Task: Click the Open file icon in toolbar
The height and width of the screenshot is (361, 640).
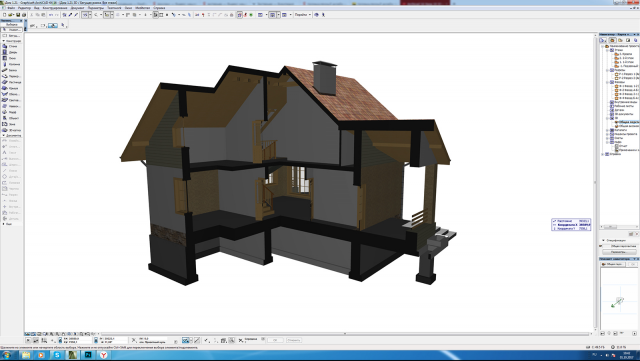Action: pyautogui.click(x=11, y=15)
